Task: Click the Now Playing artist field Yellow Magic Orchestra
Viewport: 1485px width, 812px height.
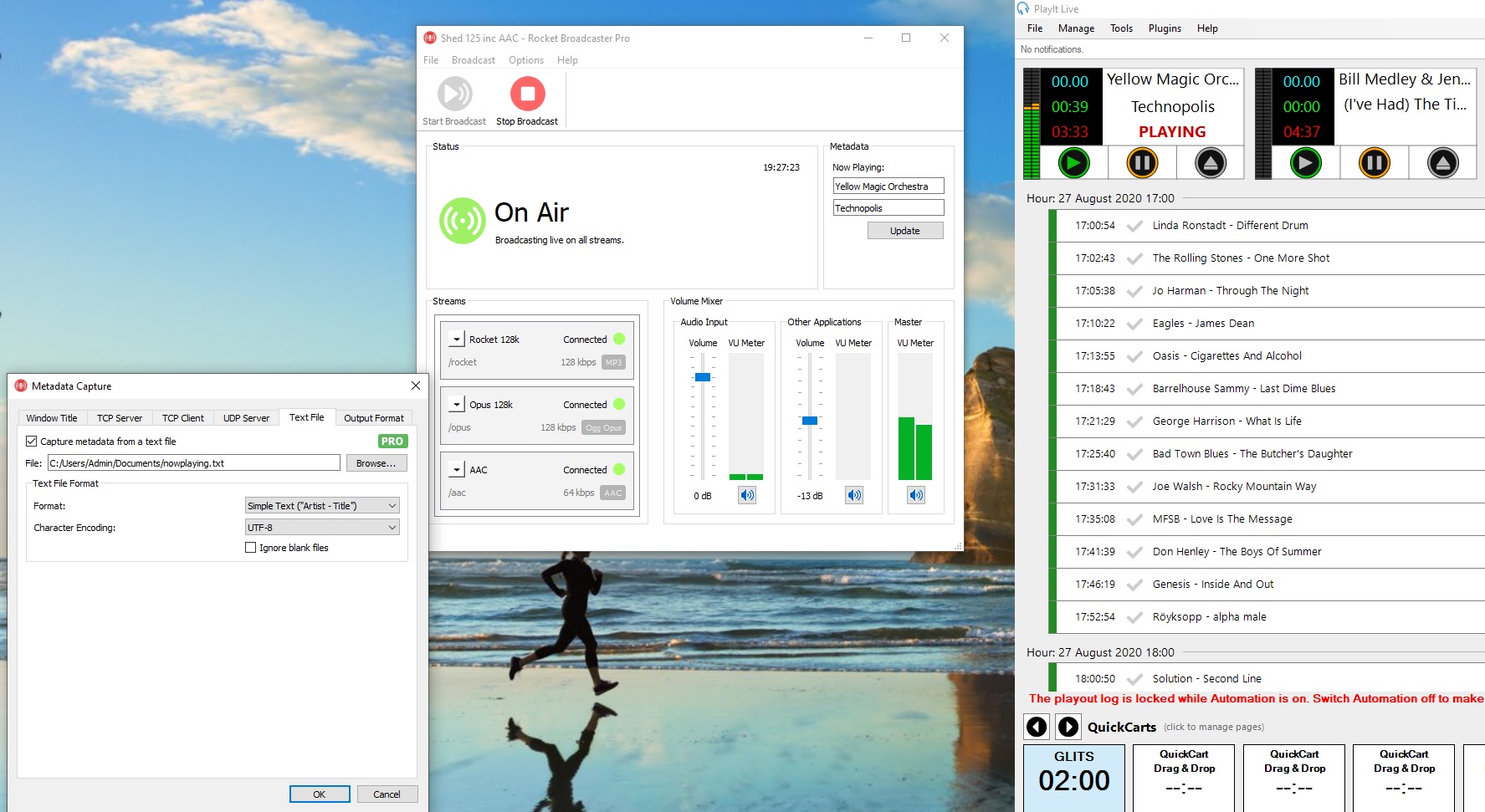Action: [x=888, y=186]
